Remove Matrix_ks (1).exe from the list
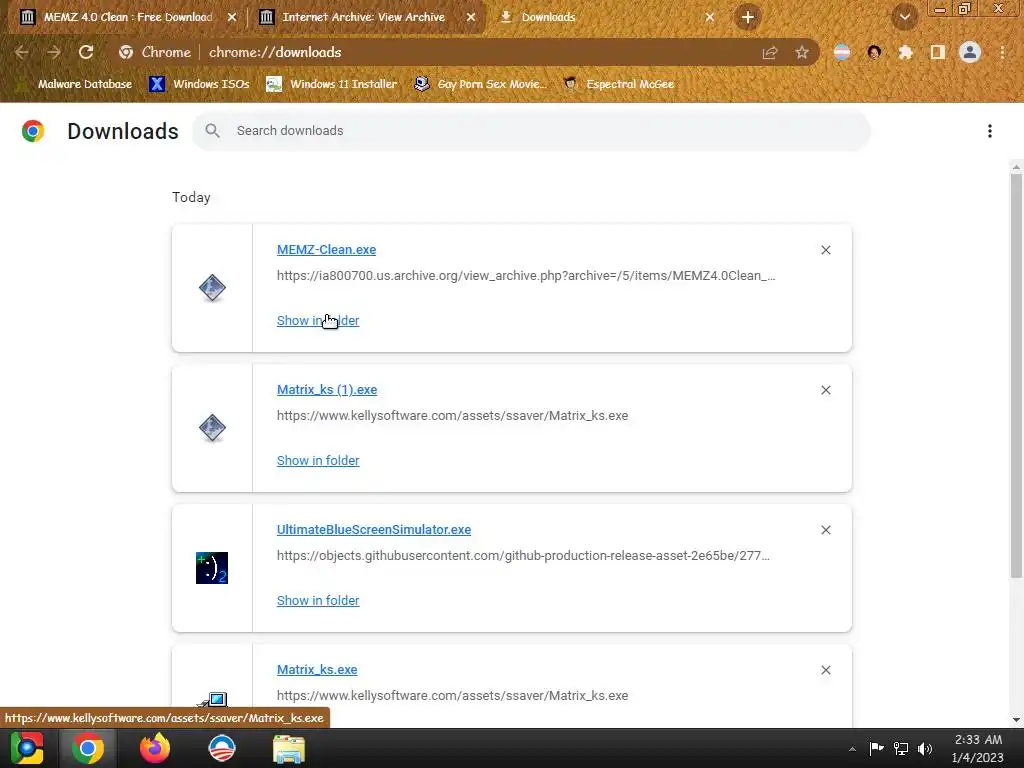Screen dimensions: 1024x768 click(826, 390)
